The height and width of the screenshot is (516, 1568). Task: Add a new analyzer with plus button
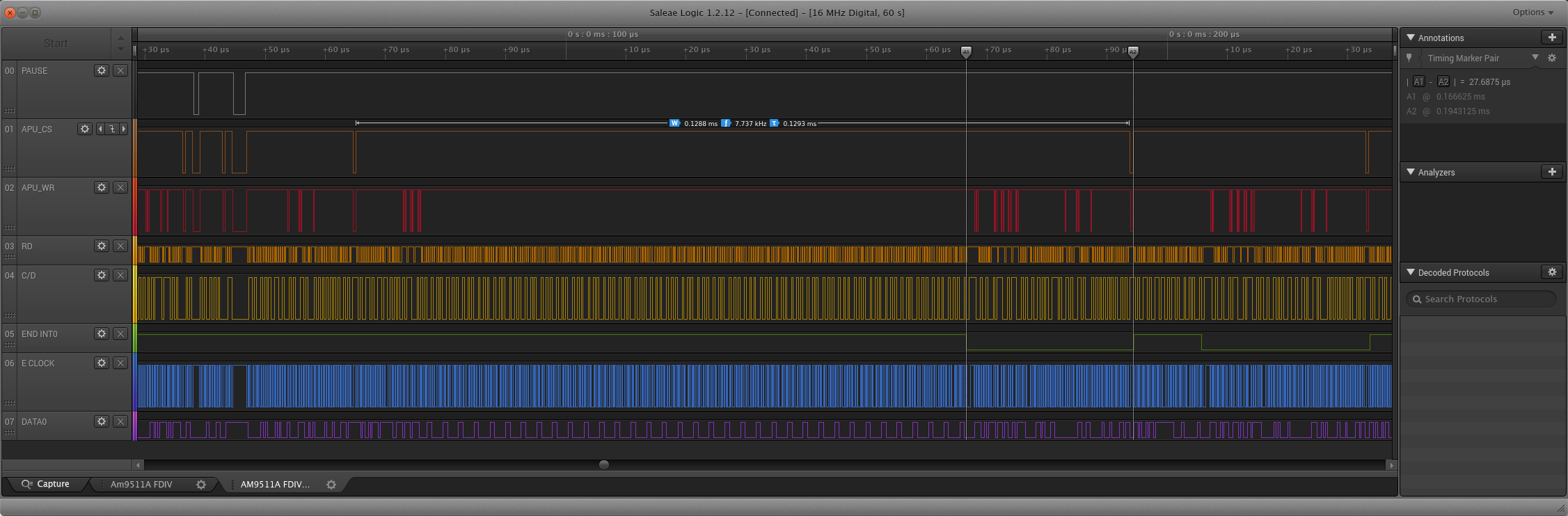pos(1551,172)
